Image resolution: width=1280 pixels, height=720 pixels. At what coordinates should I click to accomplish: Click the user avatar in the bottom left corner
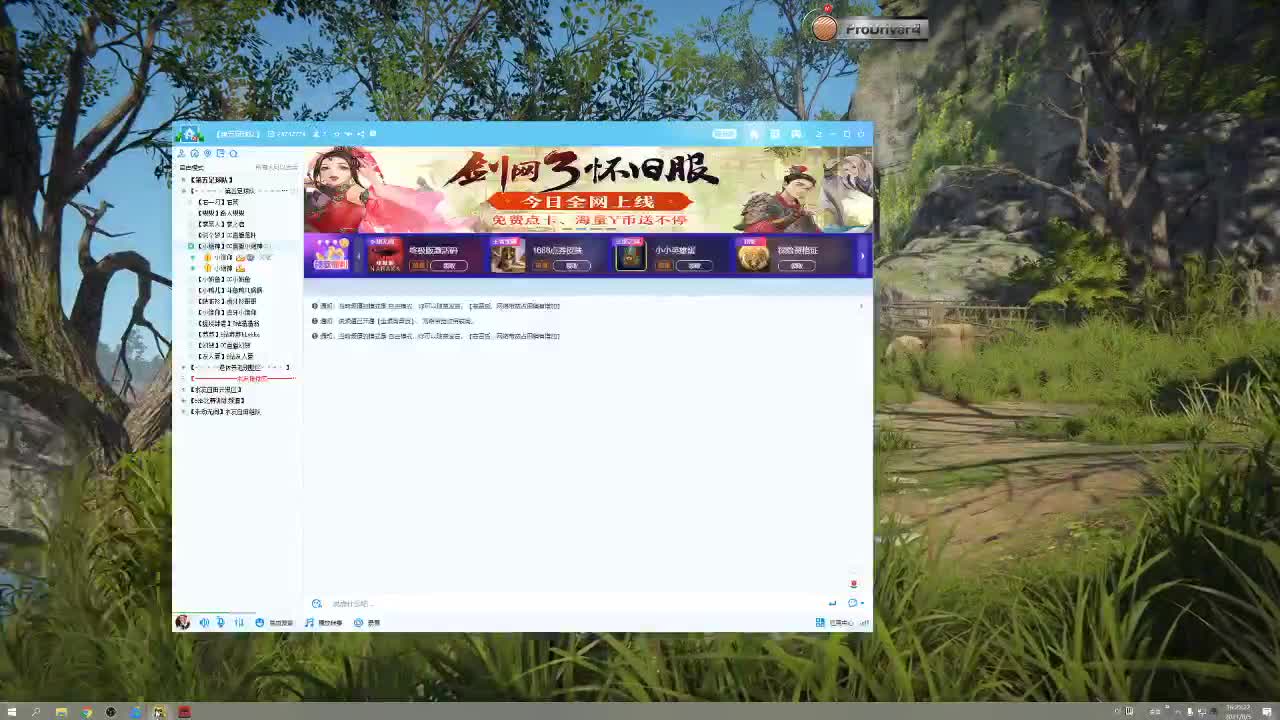point(182,622)
